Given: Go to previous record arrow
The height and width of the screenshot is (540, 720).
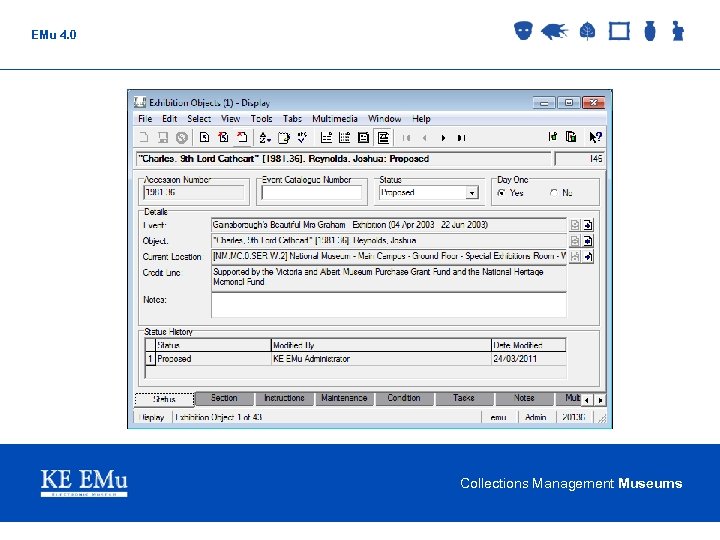Looking at the screenshot, I should [425, 138].
